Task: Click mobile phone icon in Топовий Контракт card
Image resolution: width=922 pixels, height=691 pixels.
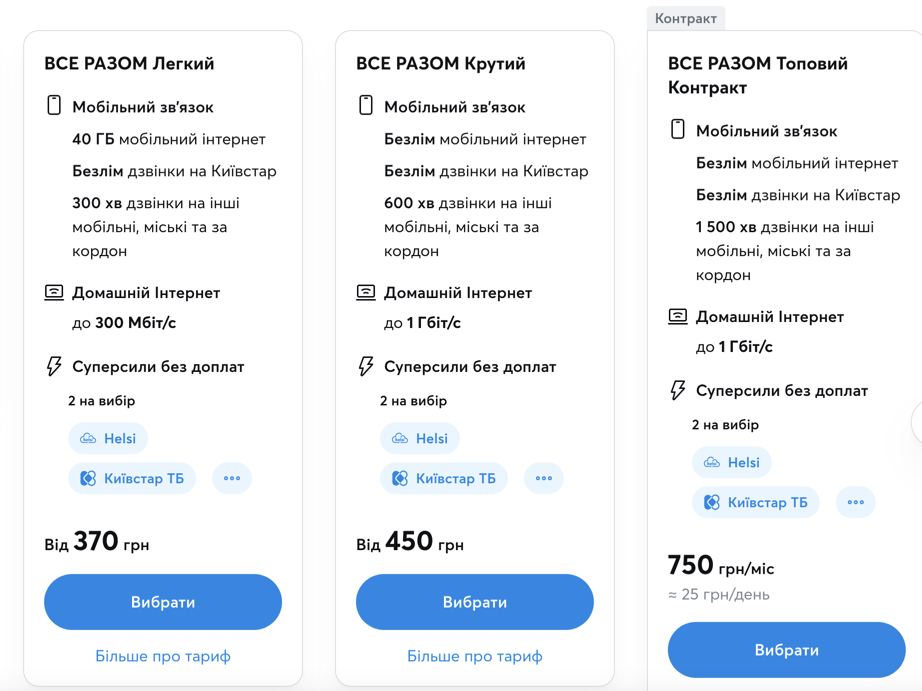Action: [678, 129]
